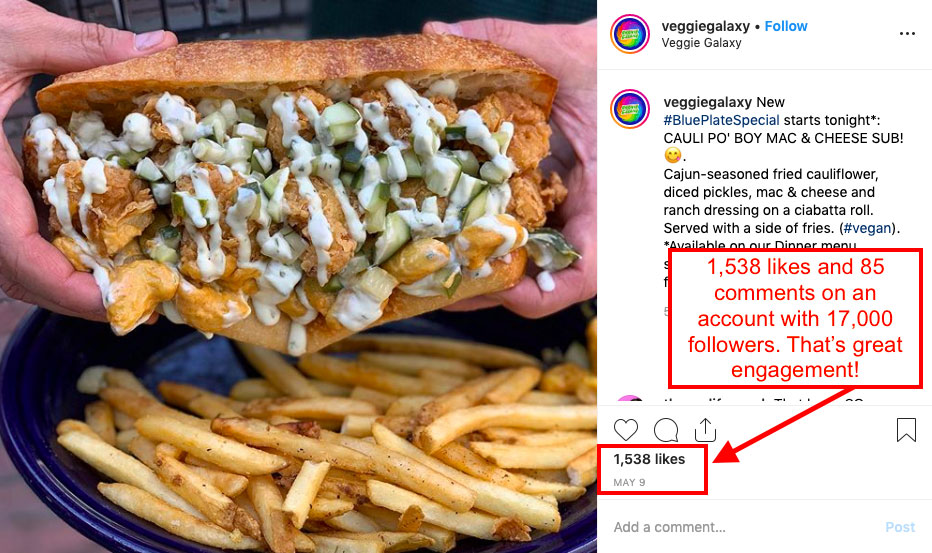Click the sandwich photo
Image resolution: width=932 pixels, height=553 pixels.
[x=298, y=276]
